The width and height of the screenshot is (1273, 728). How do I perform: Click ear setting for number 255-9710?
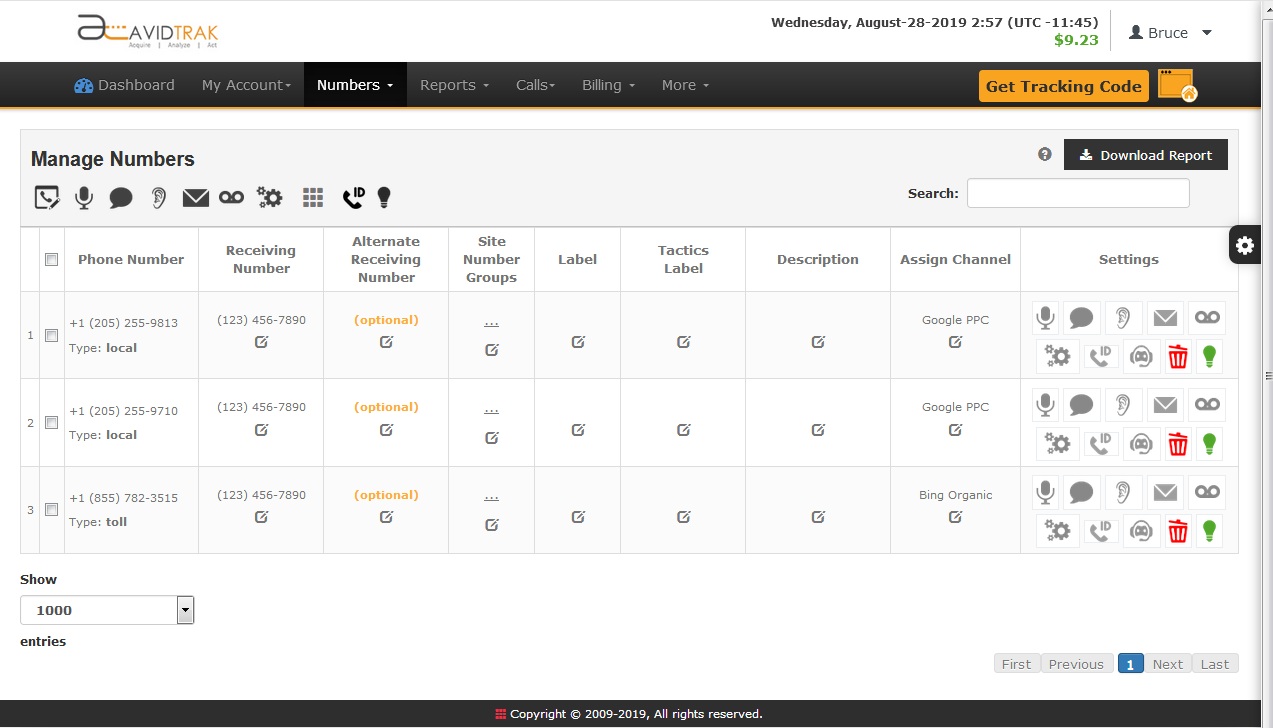1124,405
